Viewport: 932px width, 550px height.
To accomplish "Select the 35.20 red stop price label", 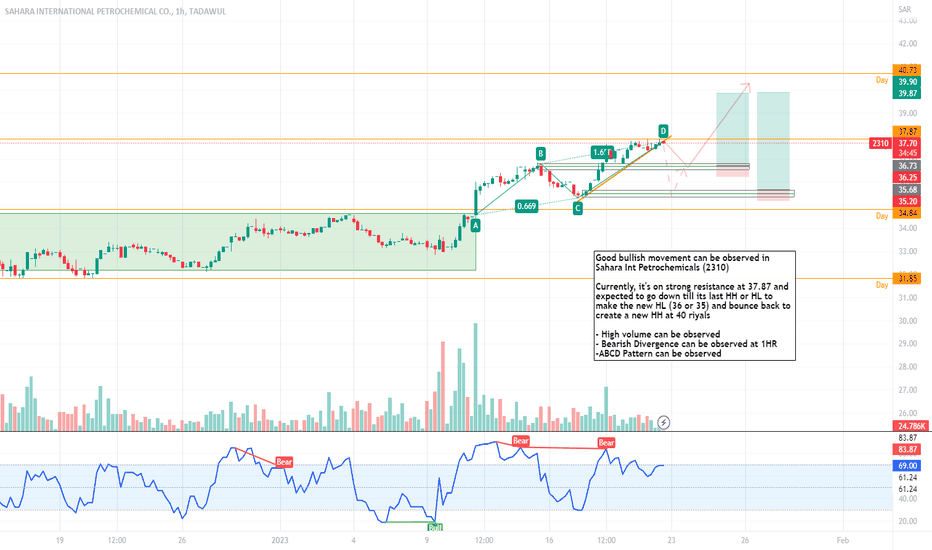I will click(x=907, y=202).
